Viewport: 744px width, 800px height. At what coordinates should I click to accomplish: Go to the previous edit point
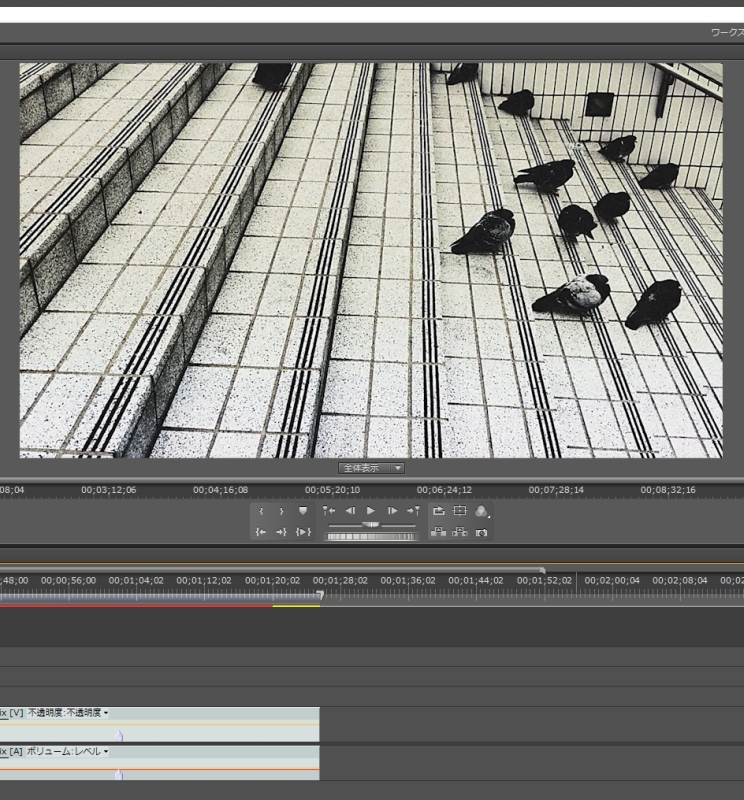click(330, 511)
